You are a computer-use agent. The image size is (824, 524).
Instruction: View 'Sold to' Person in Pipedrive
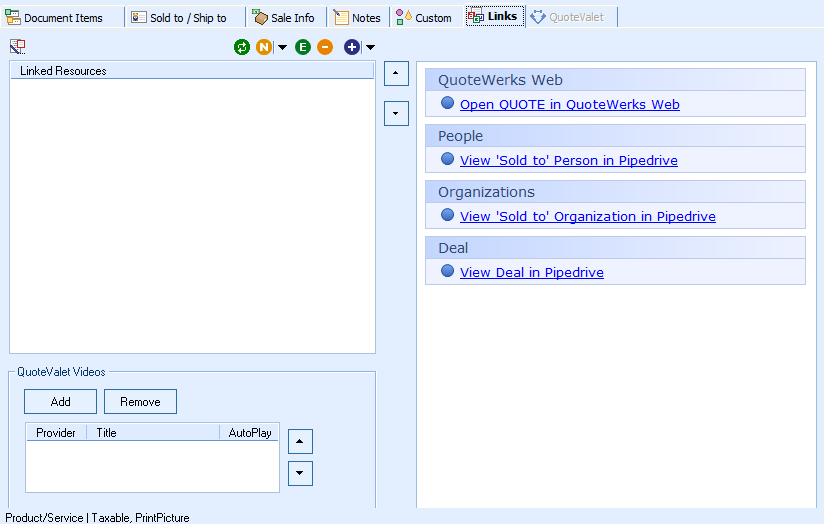(569, 160)
